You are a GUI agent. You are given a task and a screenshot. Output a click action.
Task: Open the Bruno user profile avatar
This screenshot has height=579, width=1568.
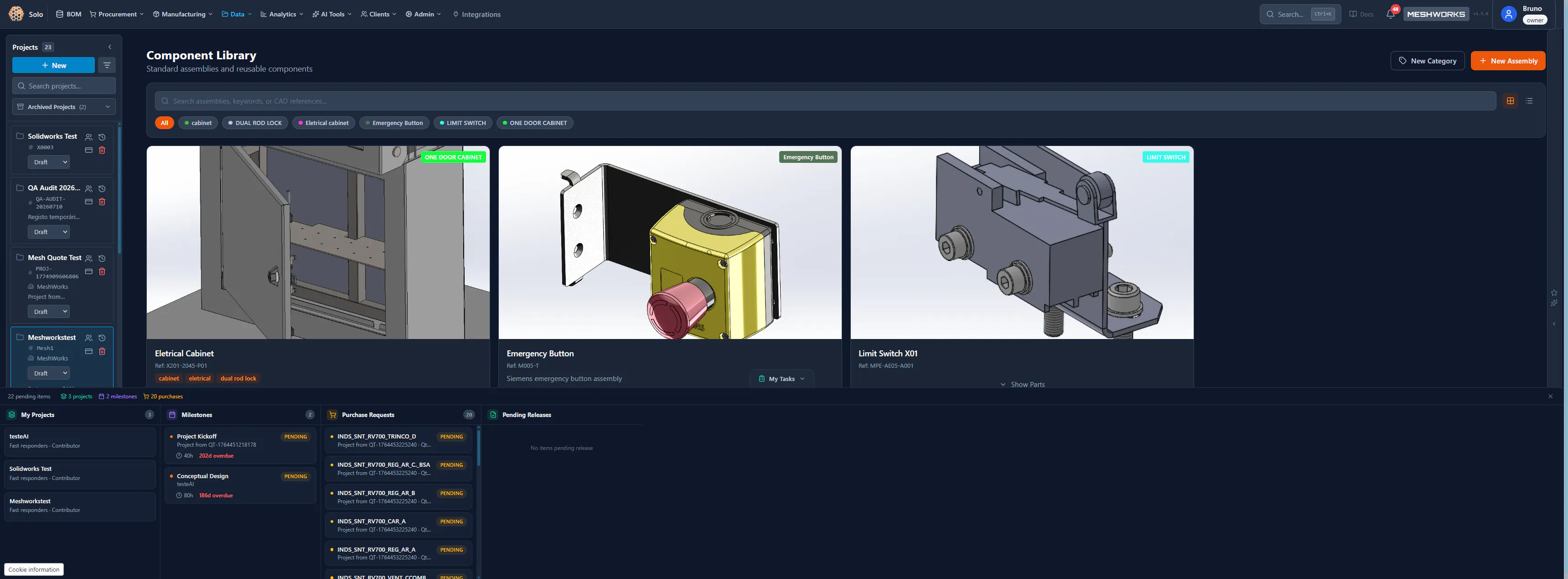pyautogui.click(x=1508, y=14)
